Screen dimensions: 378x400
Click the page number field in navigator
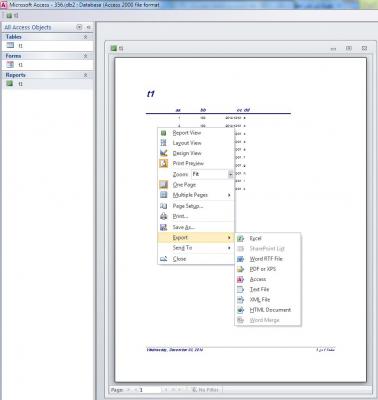click(149, 390)
